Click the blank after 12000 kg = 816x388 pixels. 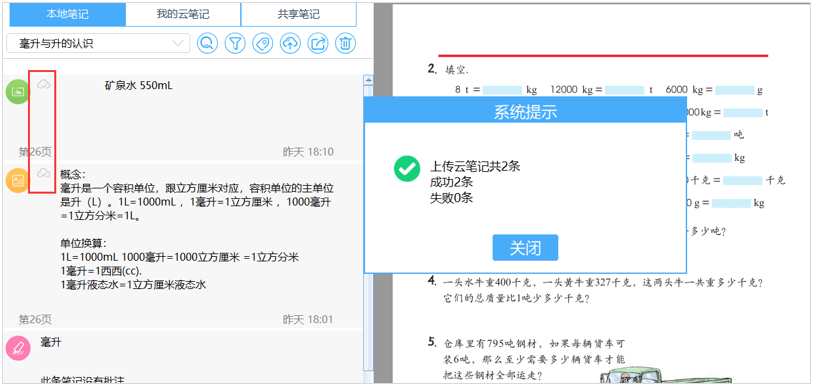624,90
